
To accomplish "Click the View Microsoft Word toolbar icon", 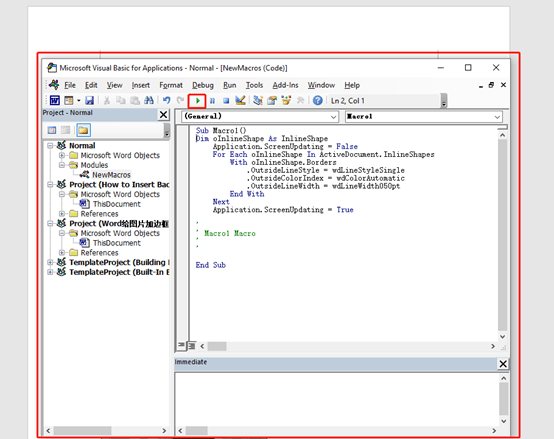I will (x=55, y=101).
